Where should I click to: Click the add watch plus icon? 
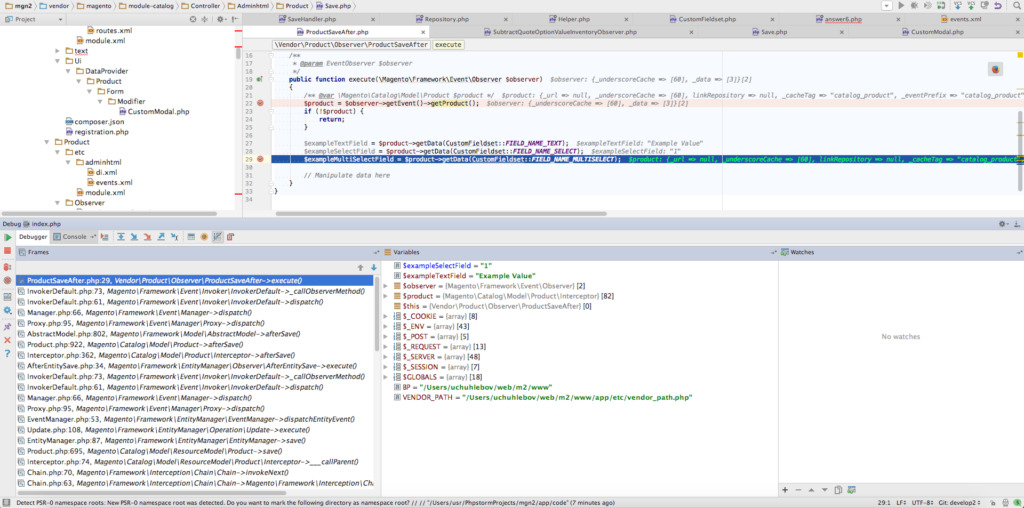click(785, 489)
